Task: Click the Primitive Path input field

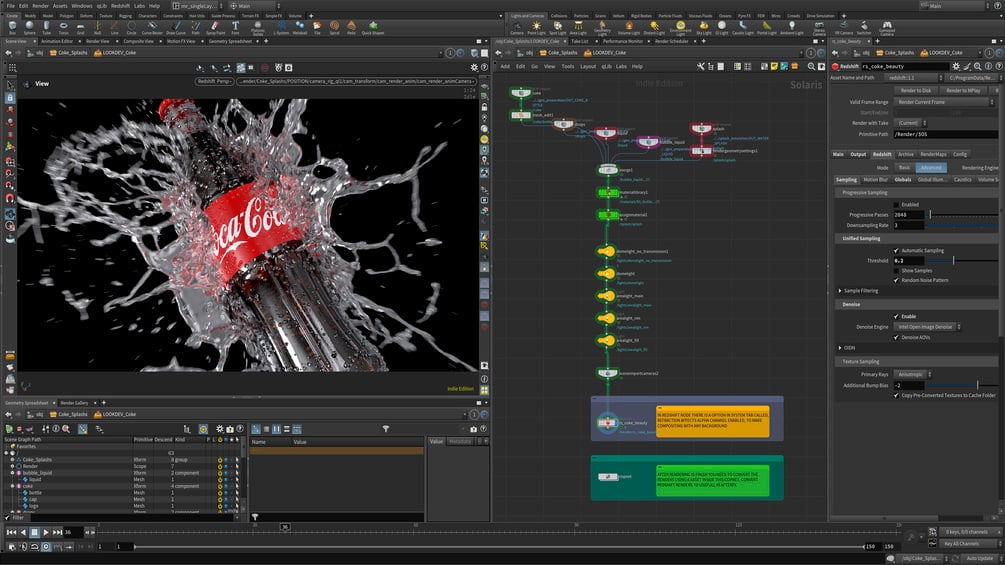Action: click(943, 134)
